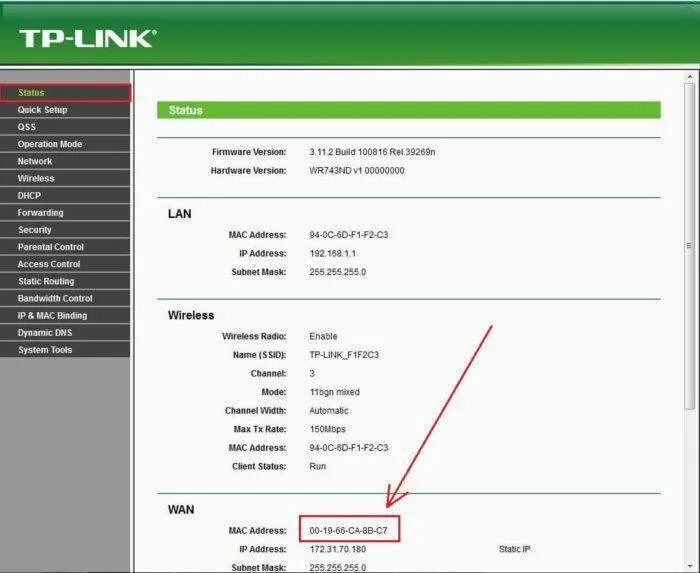Select Wireless Radio Enable value

pos(323,336)
